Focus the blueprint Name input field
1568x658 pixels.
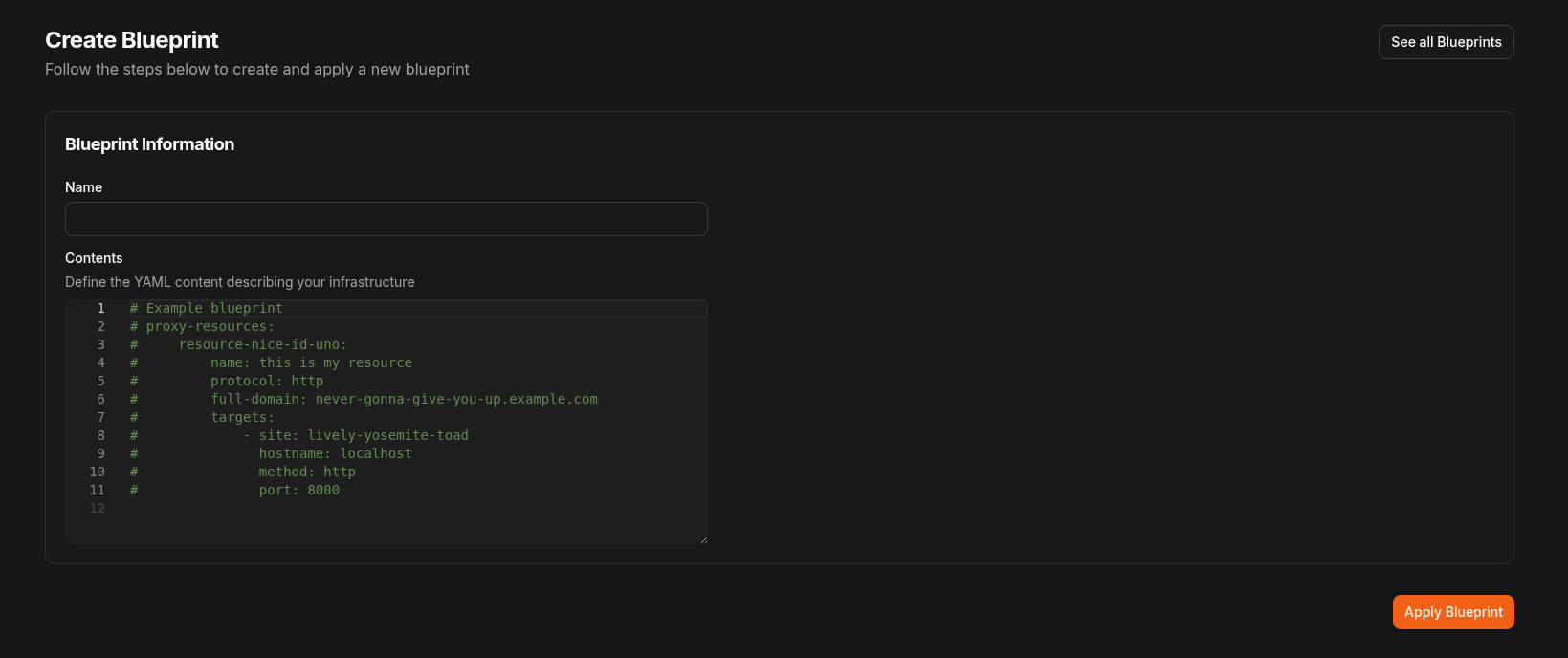(x=386, y=219)
